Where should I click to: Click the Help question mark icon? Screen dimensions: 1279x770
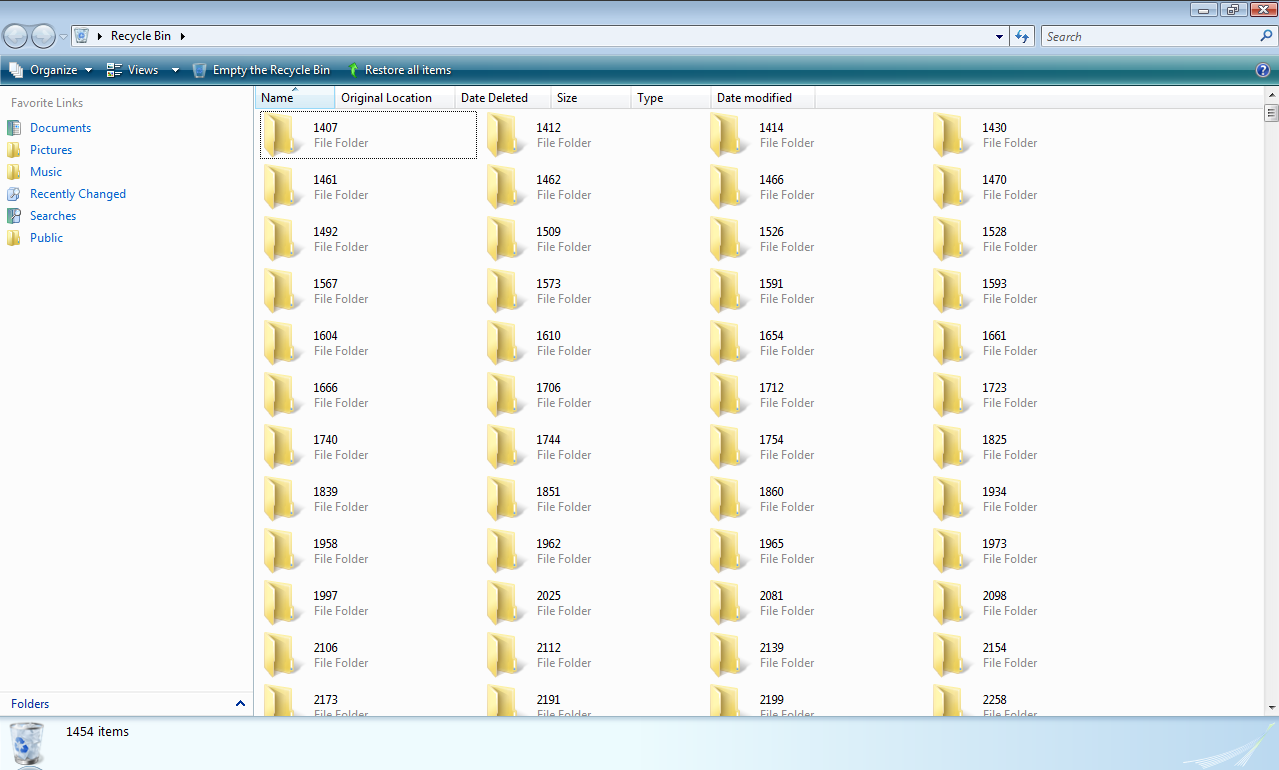(1262, 70)
